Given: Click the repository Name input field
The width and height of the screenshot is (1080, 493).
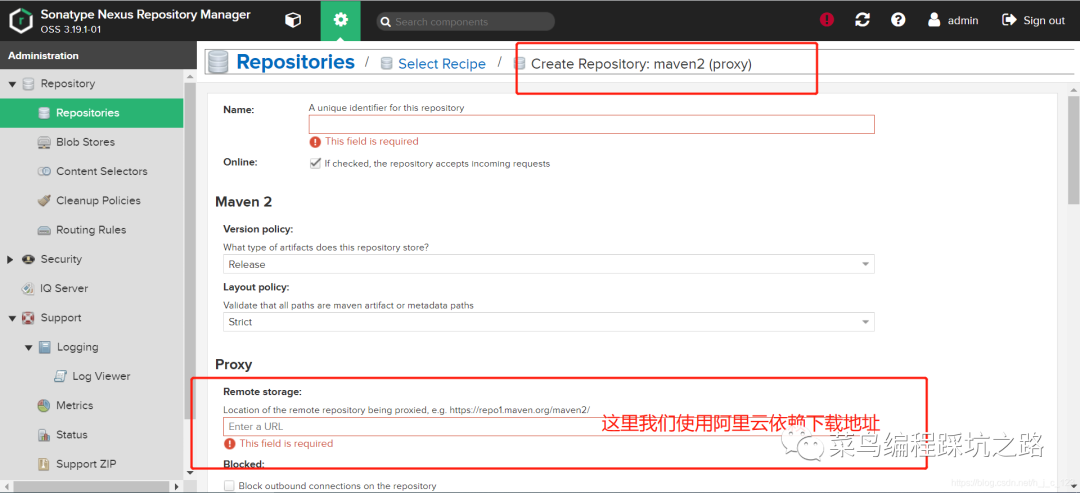Looking at the screenshot, I should (x=592, y=124).
